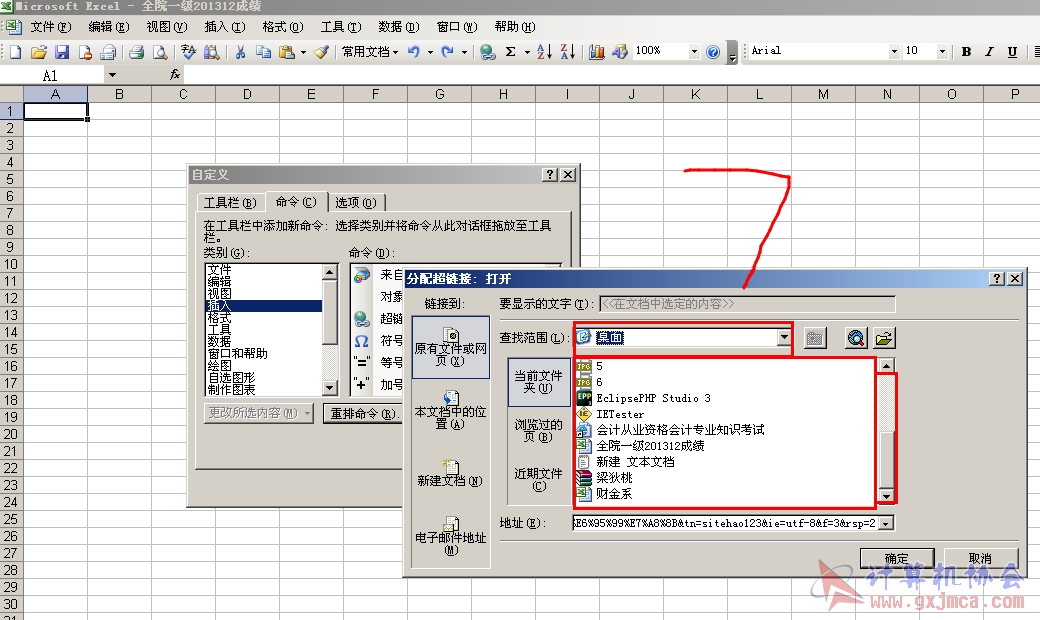Select file IETester in list
Viewport: 1040px width, 620px height.
(619, 414)
